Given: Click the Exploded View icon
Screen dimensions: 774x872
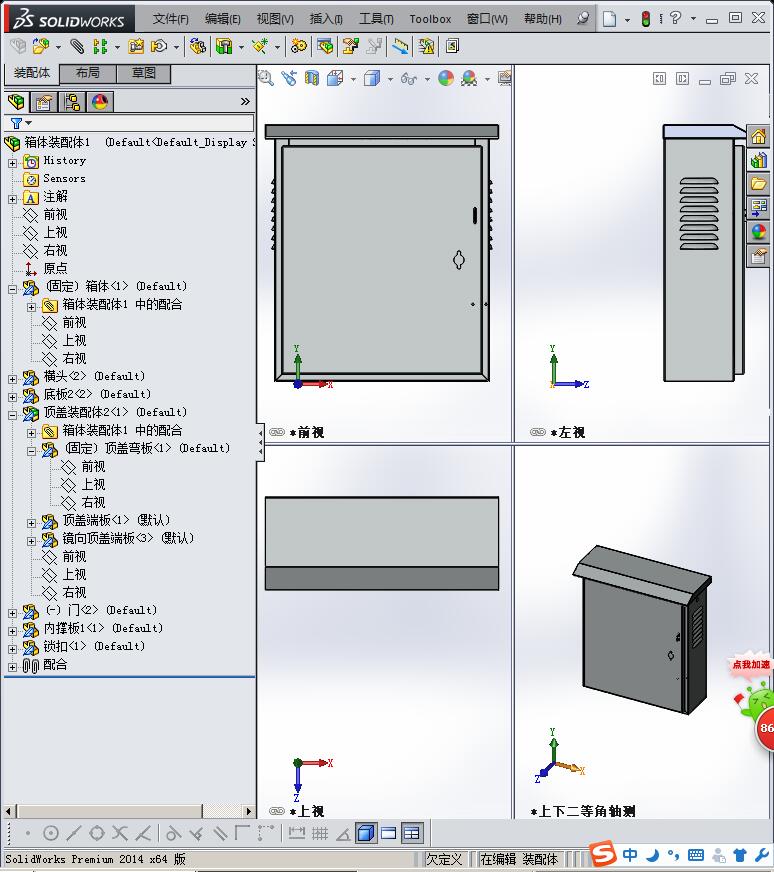Looking at the screenshot, I should click(x=350, y=46).
